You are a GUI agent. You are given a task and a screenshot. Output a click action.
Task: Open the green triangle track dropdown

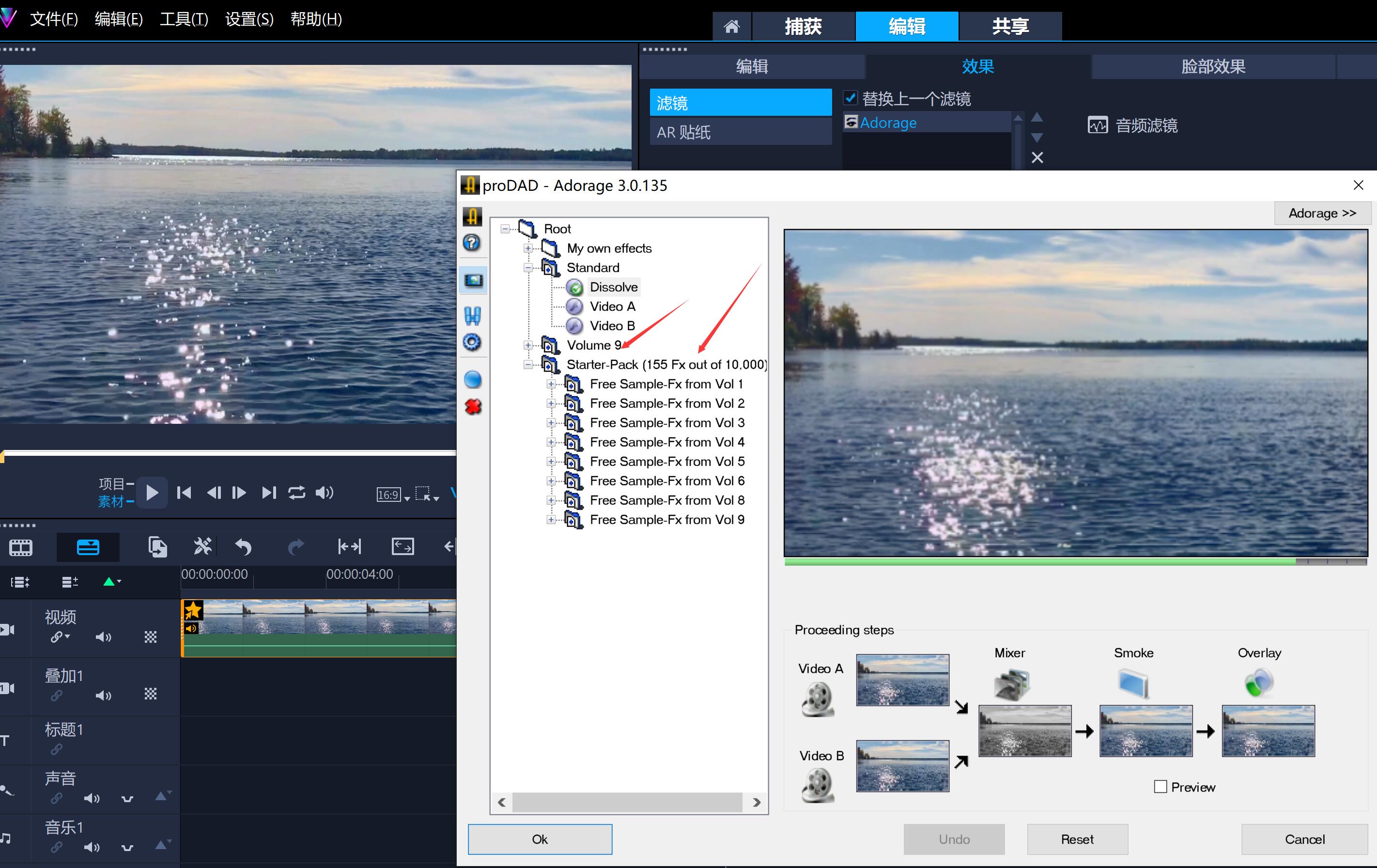pyautogui.click(x=112, y=582)
